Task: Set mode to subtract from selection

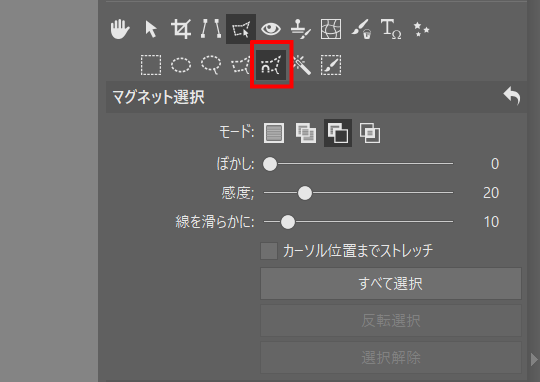Action: pos(338,133)
